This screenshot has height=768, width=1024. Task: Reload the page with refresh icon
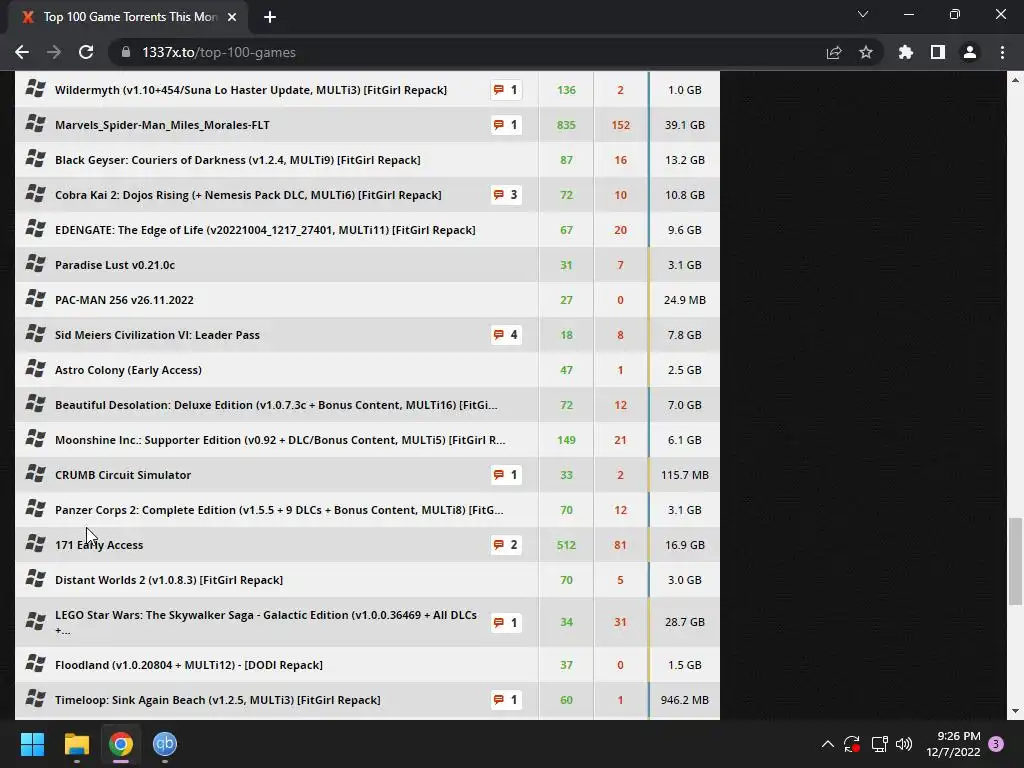[x=86, y=52]
